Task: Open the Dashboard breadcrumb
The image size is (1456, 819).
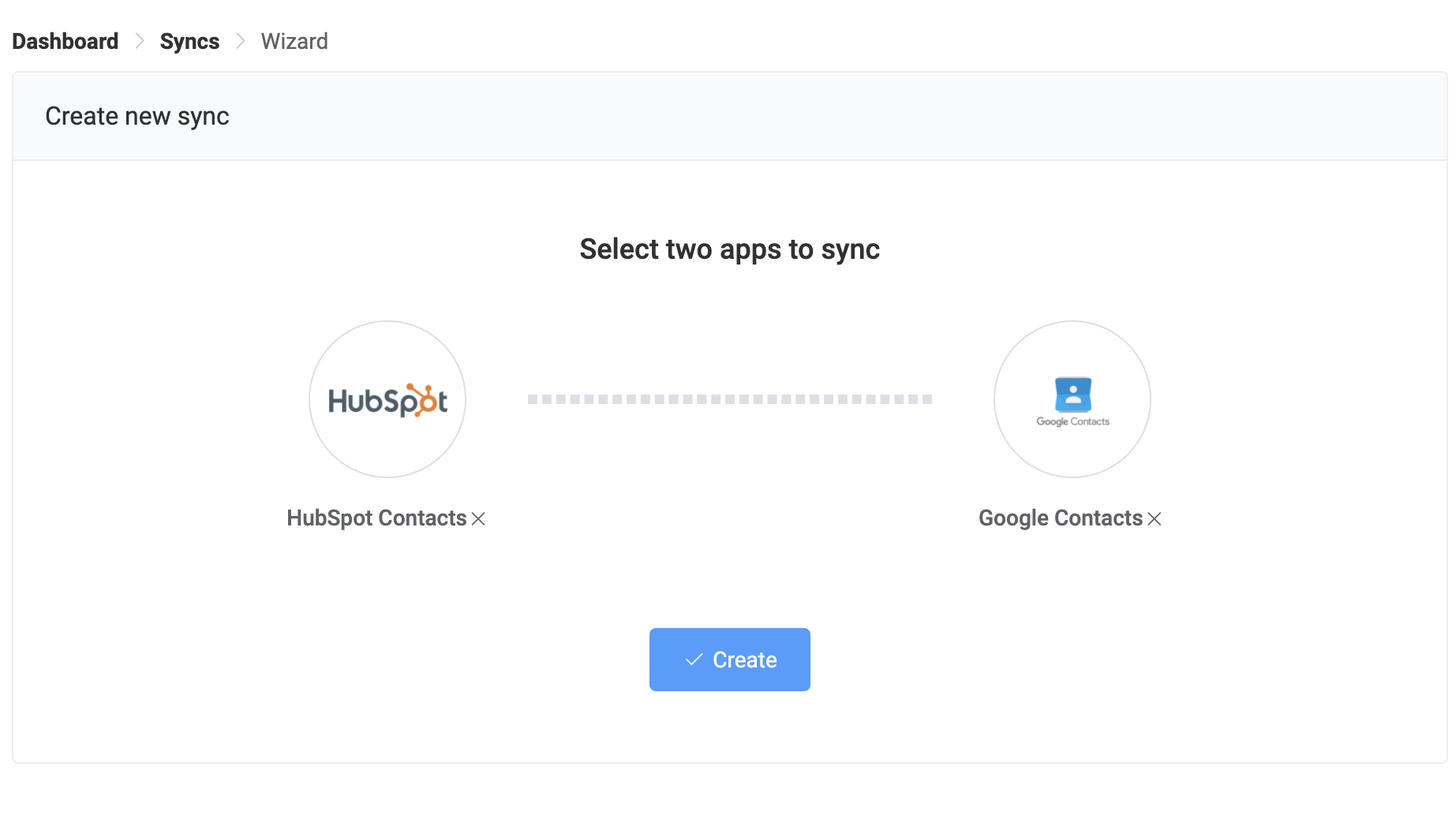Action: coord(65,40)
